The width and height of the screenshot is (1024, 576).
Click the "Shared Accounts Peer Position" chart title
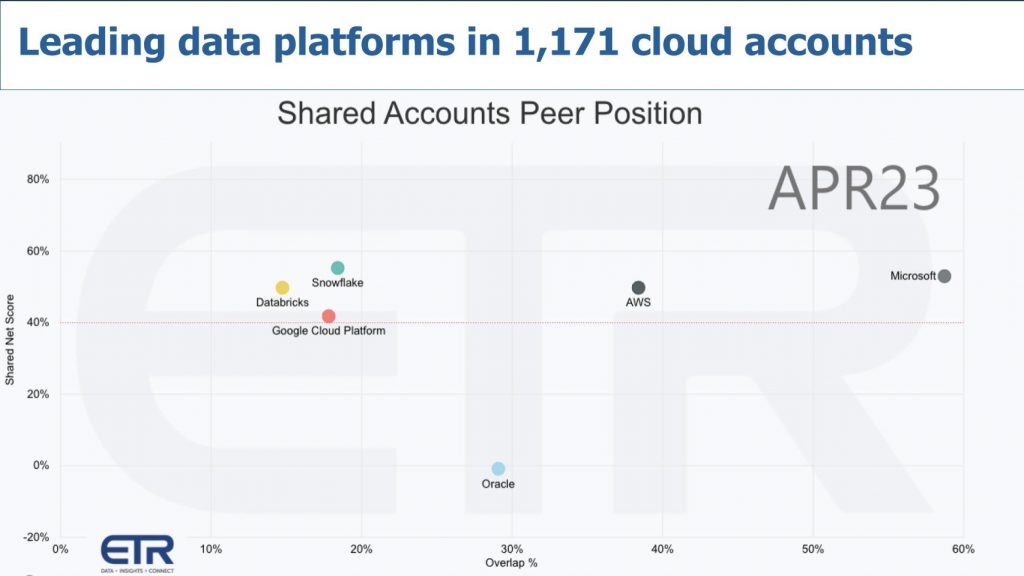(x=489, y=113)
